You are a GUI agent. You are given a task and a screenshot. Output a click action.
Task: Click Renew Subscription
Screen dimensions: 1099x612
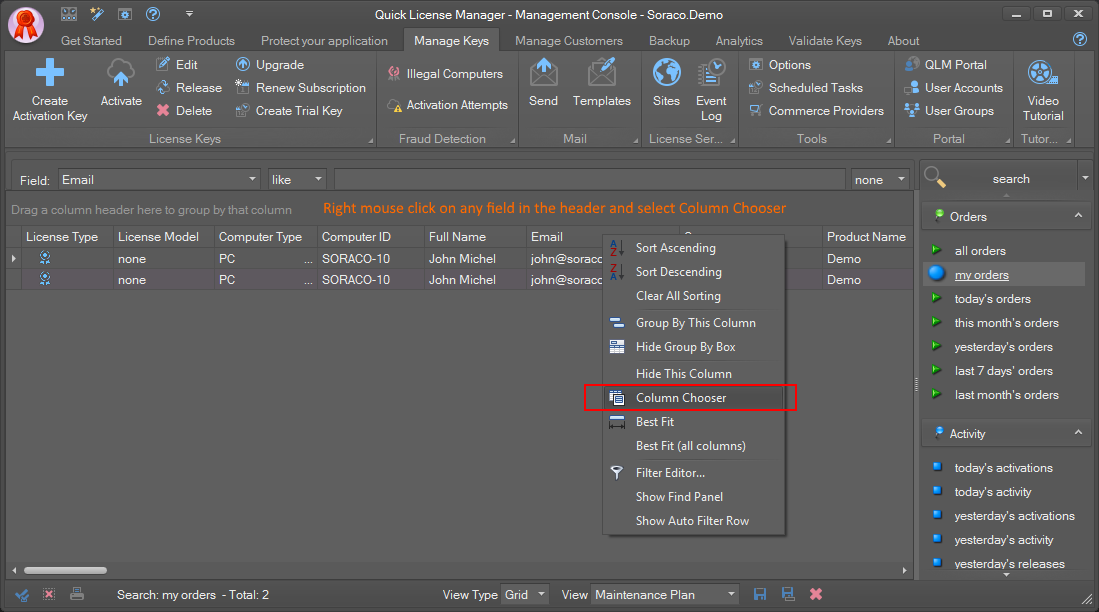click(301, 88)
